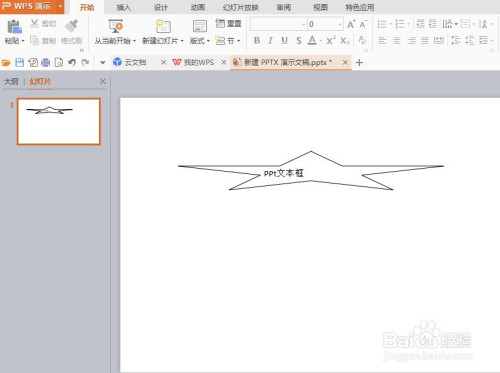500x373 pixels.
Task: Increase font size with A+ icon
Action: click(x=351, y=24)
